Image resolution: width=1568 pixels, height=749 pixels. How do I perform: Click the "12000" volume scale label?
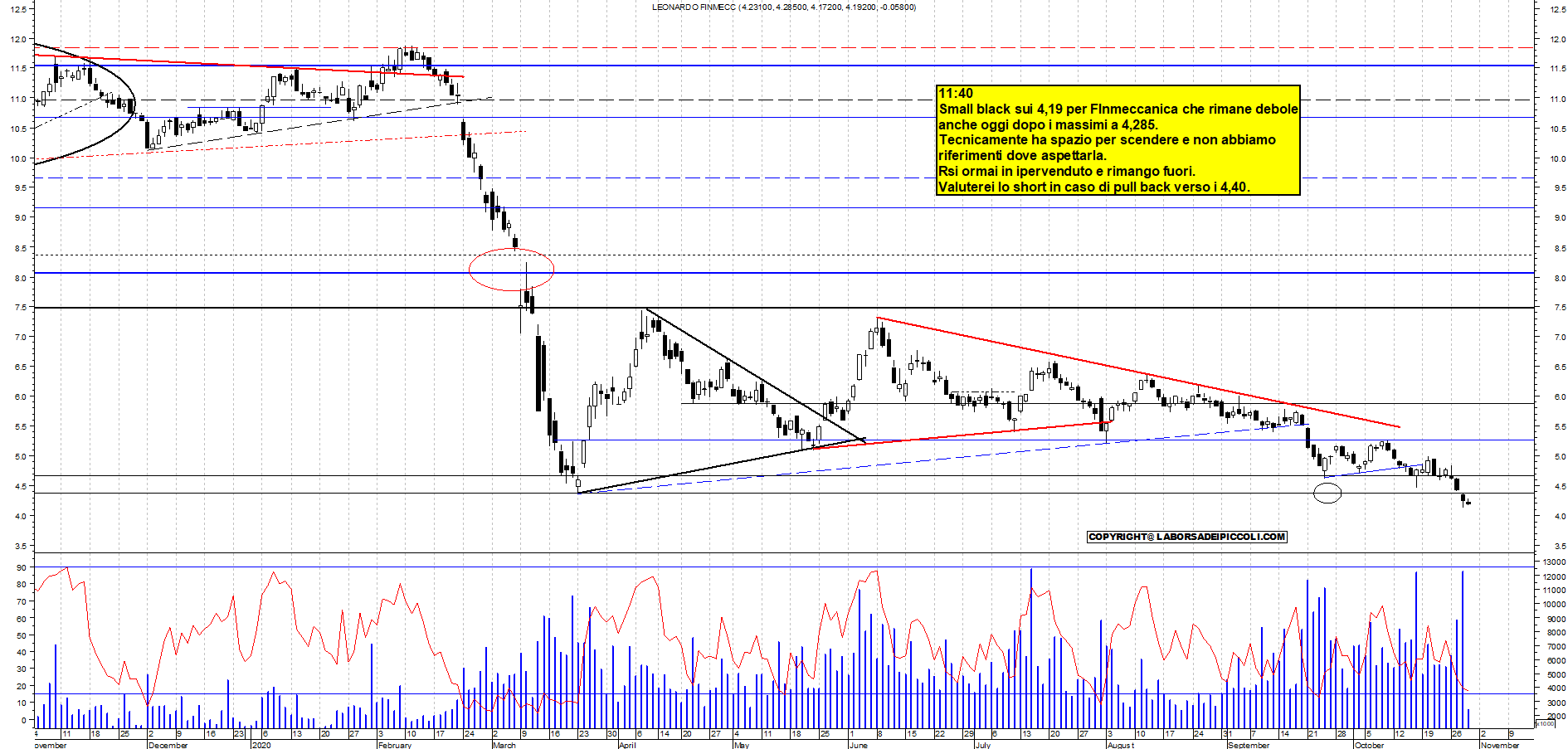[x=1554, y=576]
